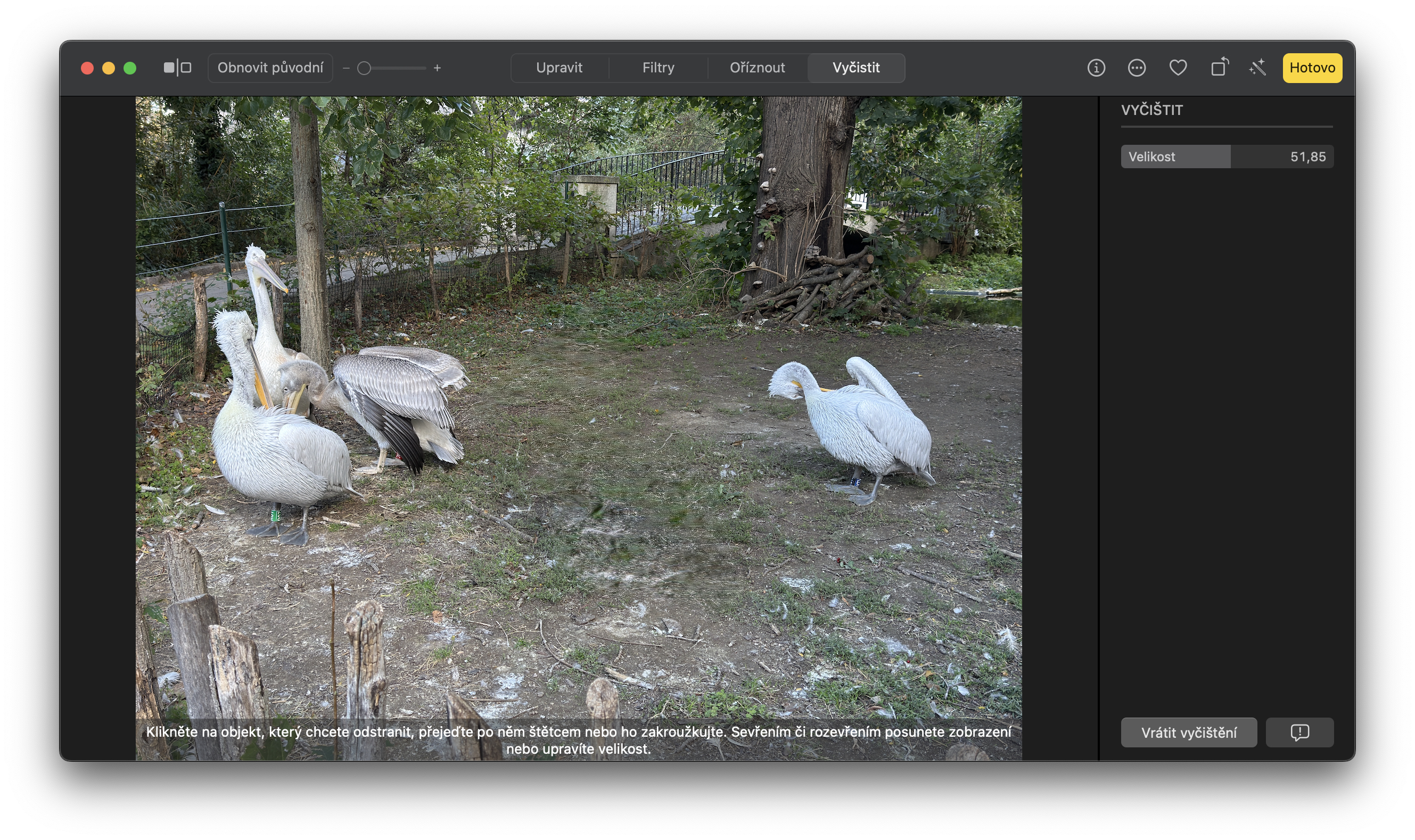Open the photo info panel
Image resolution: width=1415 pixels, height=840 pixels.
point(1095,68)
